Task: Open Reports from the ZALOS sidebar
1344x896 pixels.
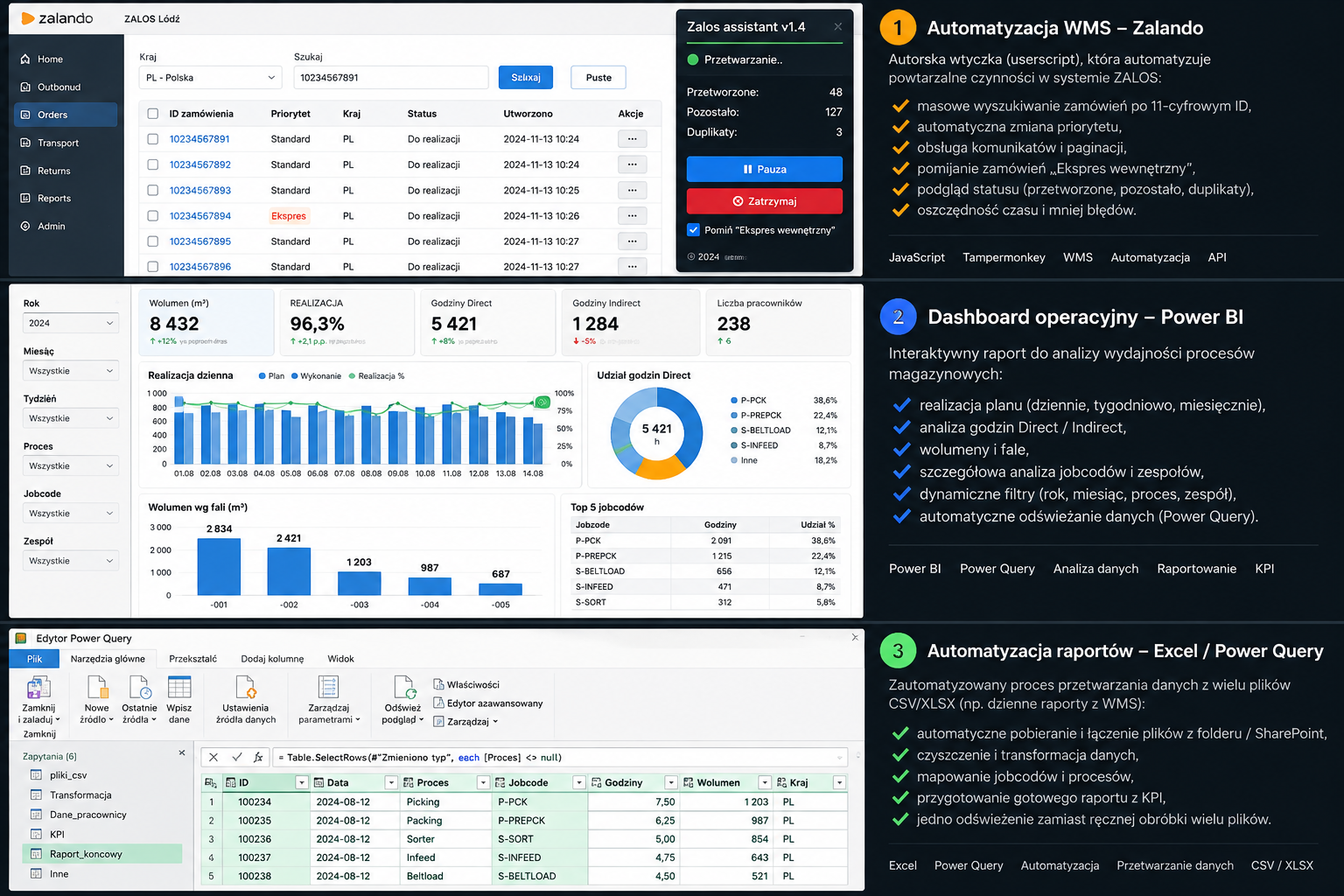Action: coord(45,199)
